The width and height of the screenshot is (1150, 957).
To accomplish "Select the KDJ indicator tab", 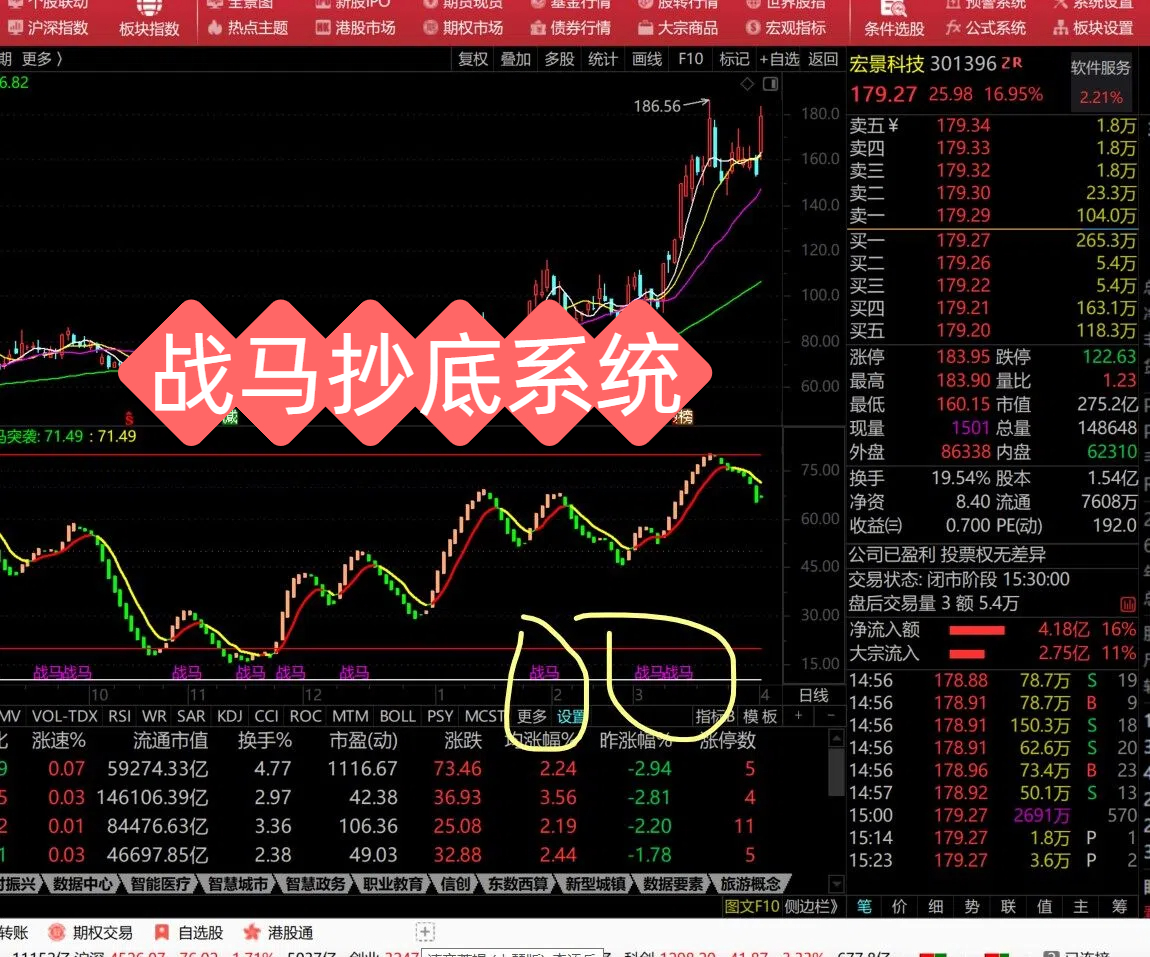I will pyautogui.click(x=229, y=716).
